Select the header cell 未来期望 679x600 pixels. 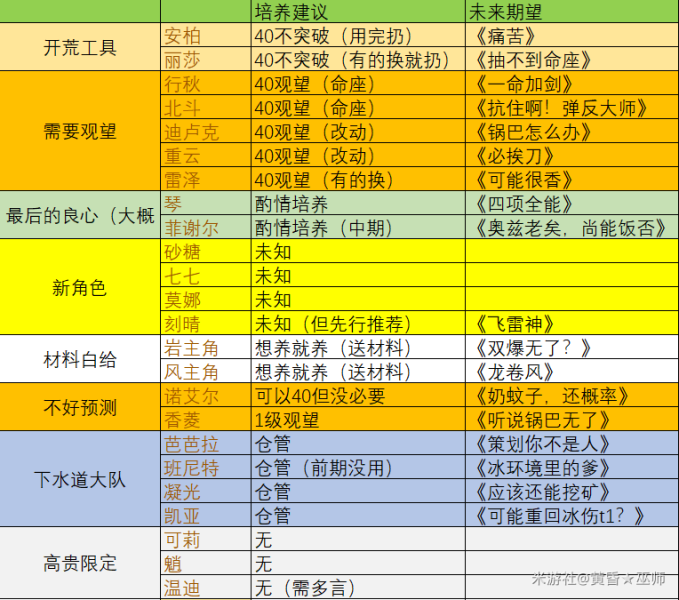(x=572, y=11)
